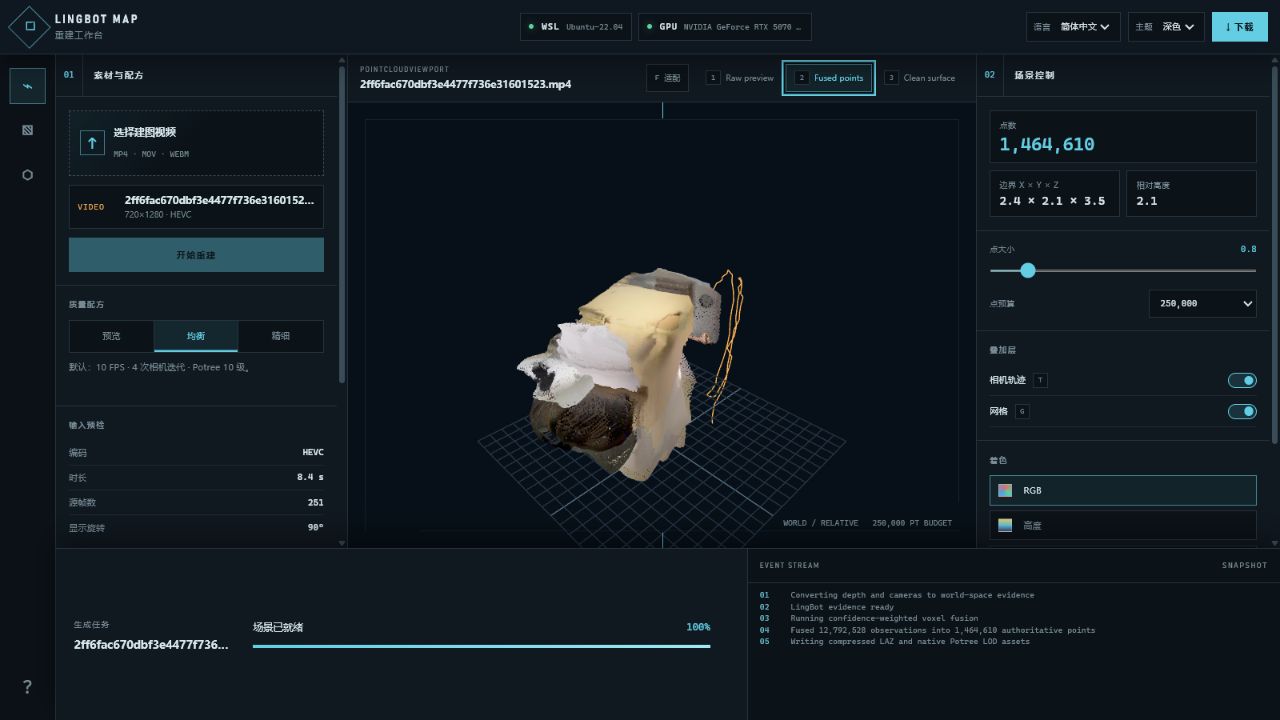Click the 场景已就绪 progress bar
Image resolution: width=1280 pixels, height=720 pixels.
pos(481,646)
